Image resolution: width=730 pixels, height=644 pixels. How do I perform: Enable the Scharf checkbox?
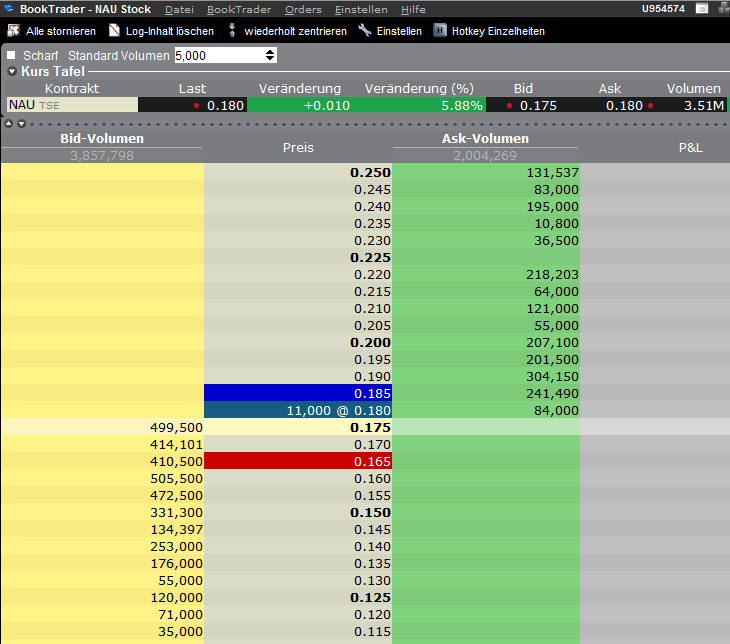(x=11, y=55)
